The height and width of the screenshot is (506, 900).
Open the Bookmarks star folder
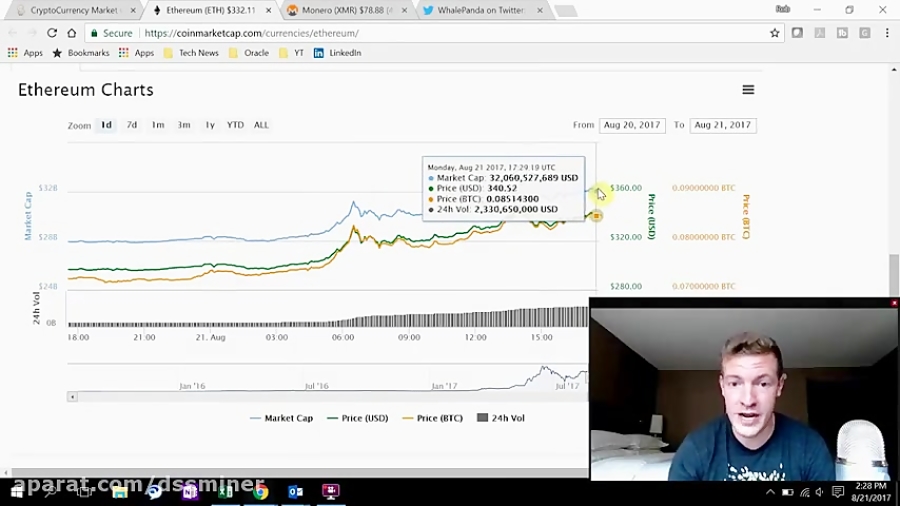pos(81,53)
